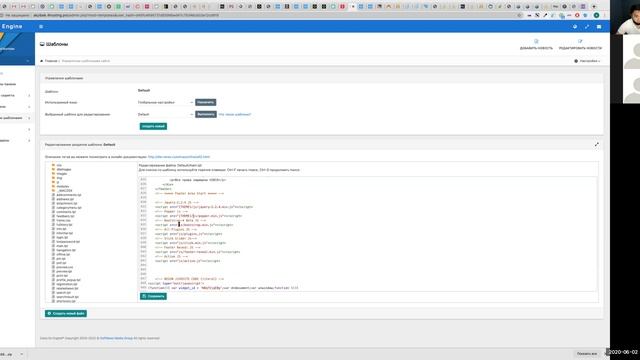This screenshot has width=640, height=360.
Task: Click Показать все in the downloads bar
Action: tap(587, 354)
